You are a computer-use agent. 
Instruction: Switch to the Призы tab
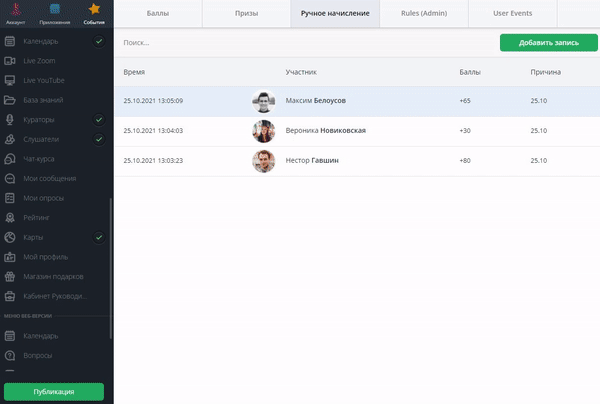(x=246, y=13)
